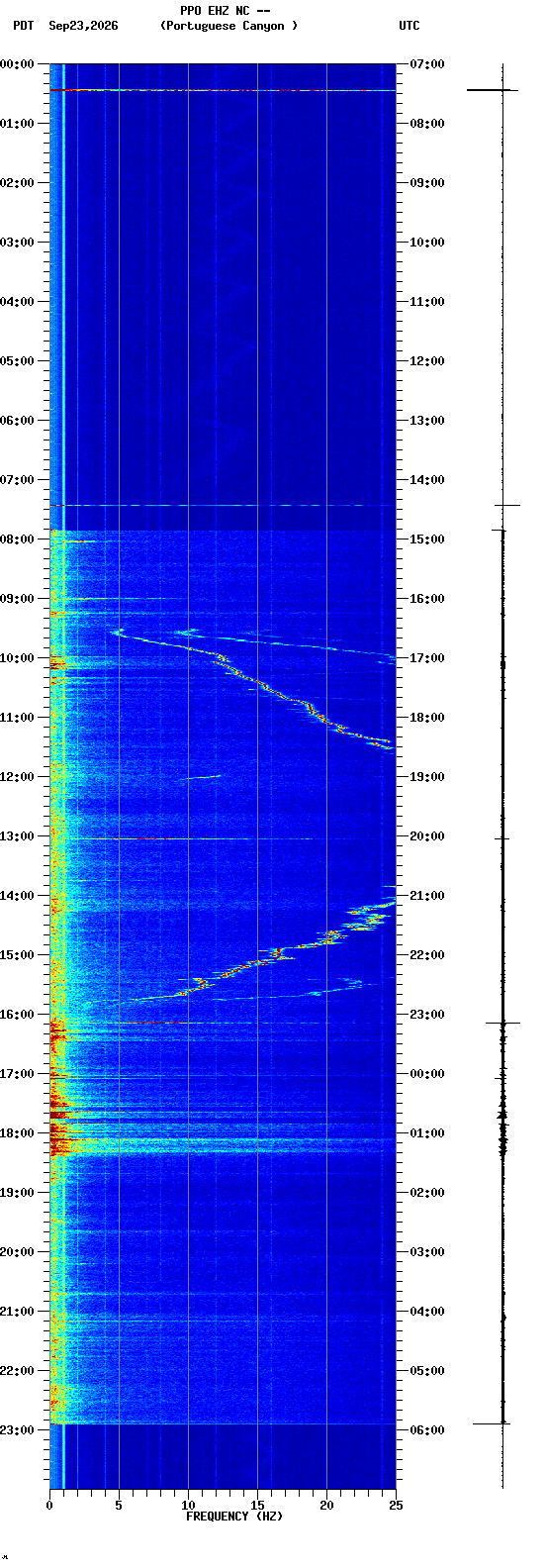Click the 0 Hz frequency tick label
This screenshot has height=1568, width=546.
(49, 1506)
